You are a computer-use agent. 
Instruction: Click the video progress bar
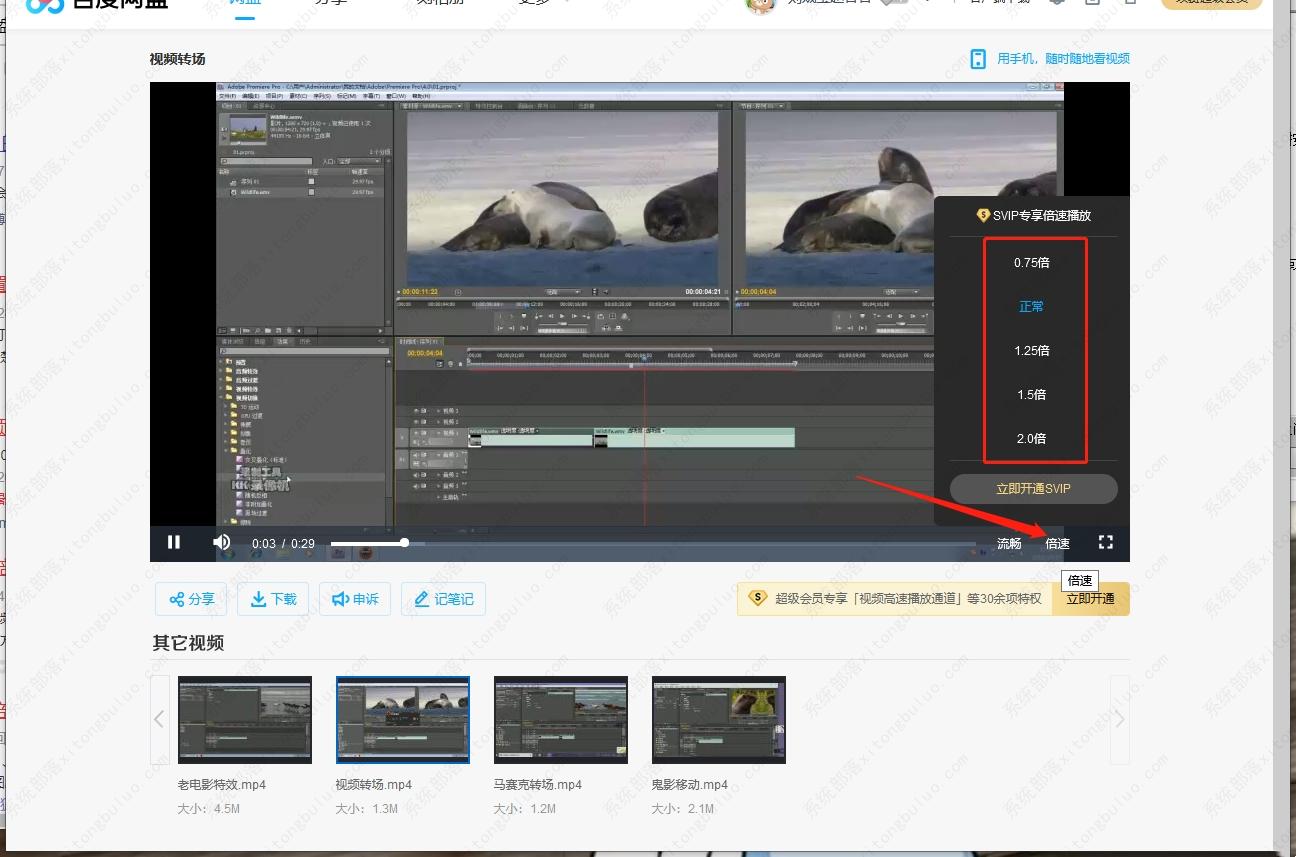pyautogui.click(x=650, y=543)
